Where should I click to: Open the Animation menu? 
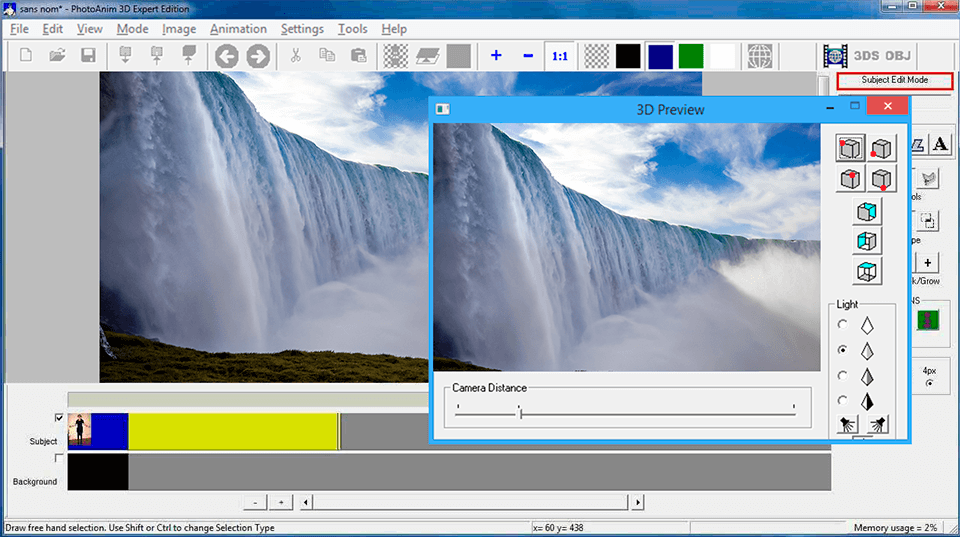(238, 29)
